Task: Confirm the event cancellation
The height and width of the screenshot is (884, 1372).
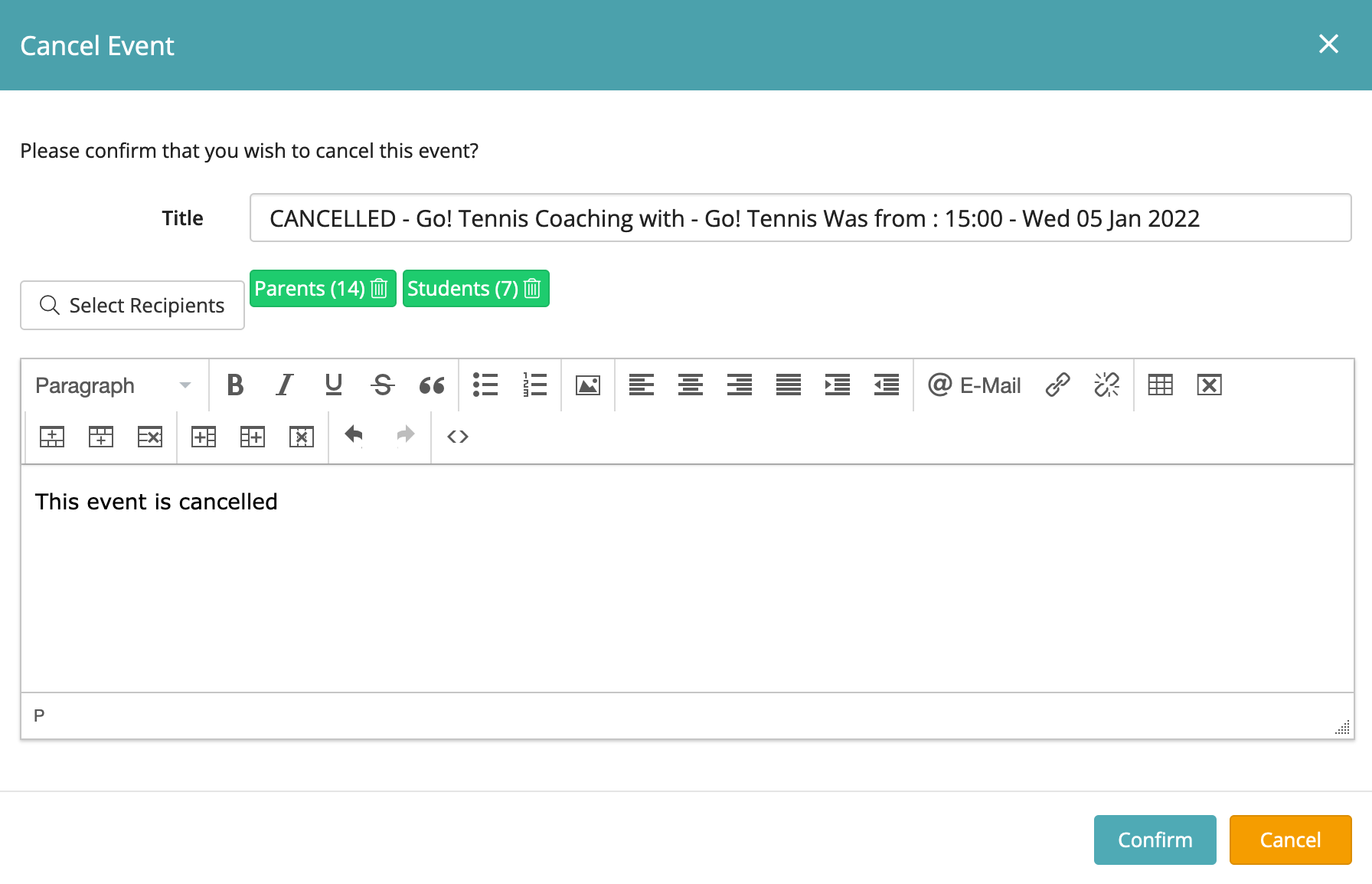Action: [x=1155, y=840]
